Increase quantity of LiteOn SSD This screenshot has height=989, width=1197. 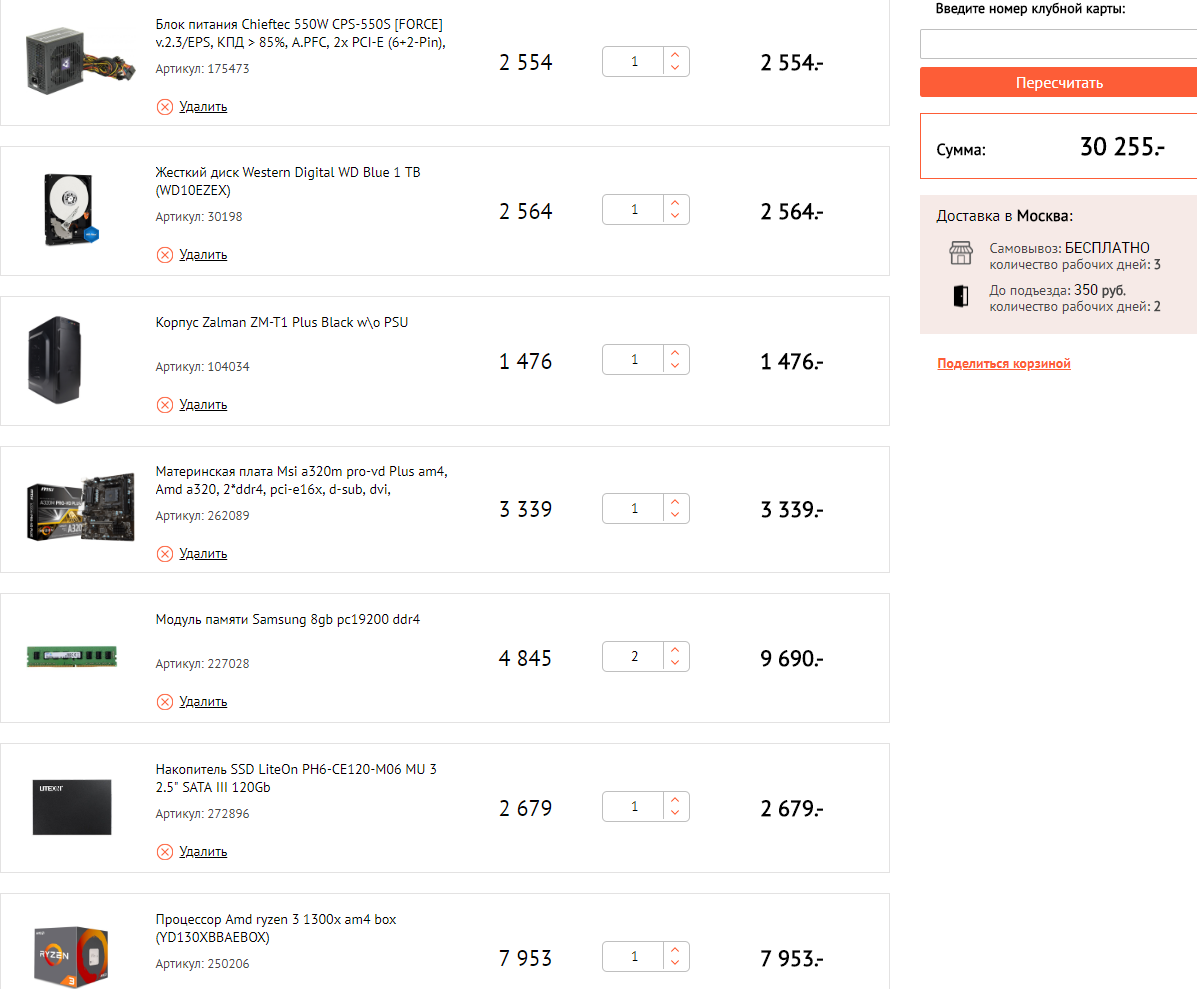pyautogui.click(x=676, y=800)
